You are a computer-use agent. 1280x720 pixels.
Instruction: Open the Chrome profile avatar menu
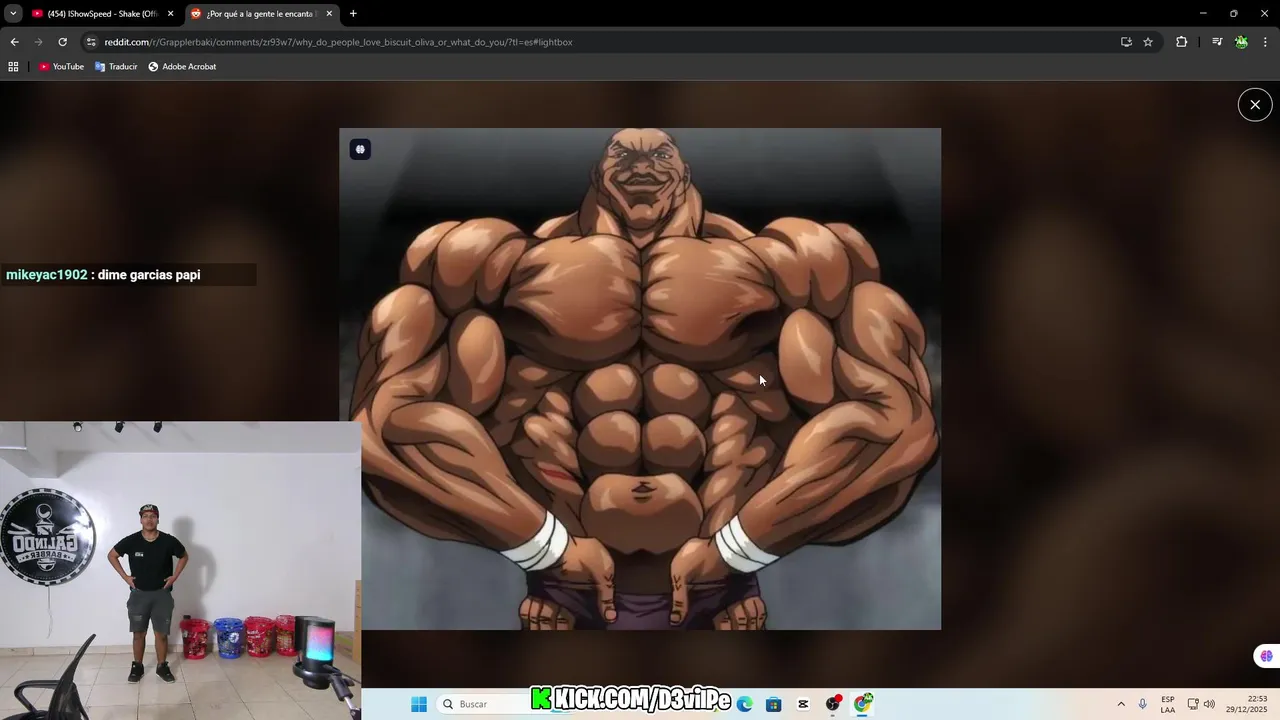(1241, 42)
